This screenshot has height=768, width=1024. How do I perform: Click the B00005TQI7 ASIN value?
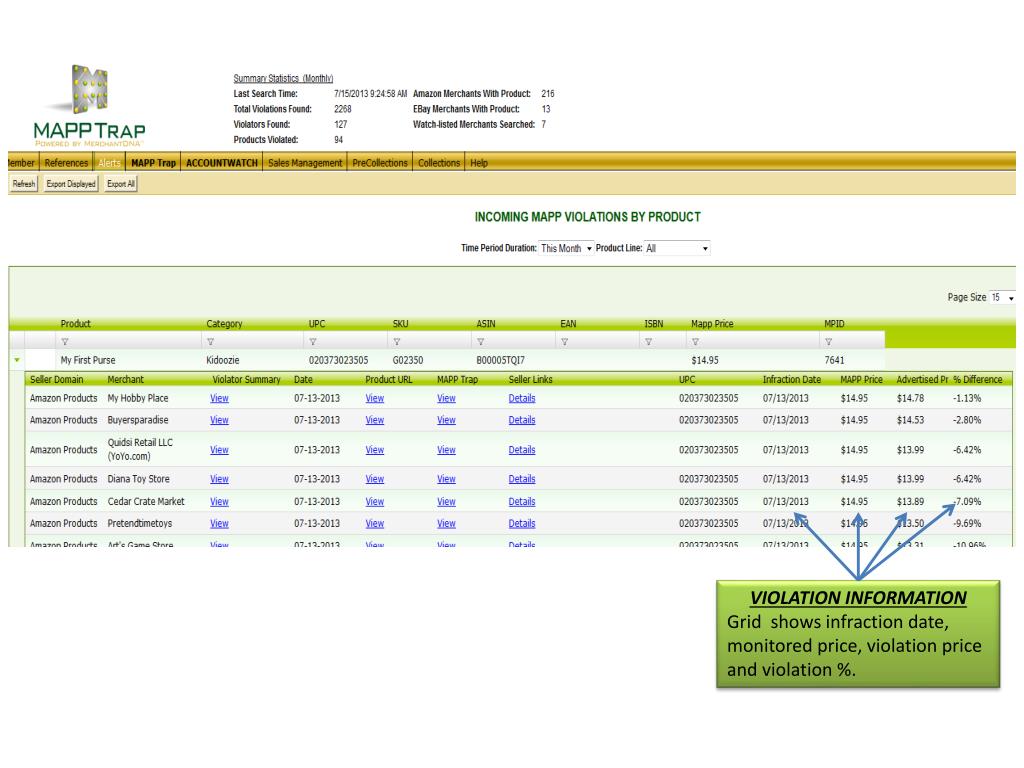tap(501, 360)
